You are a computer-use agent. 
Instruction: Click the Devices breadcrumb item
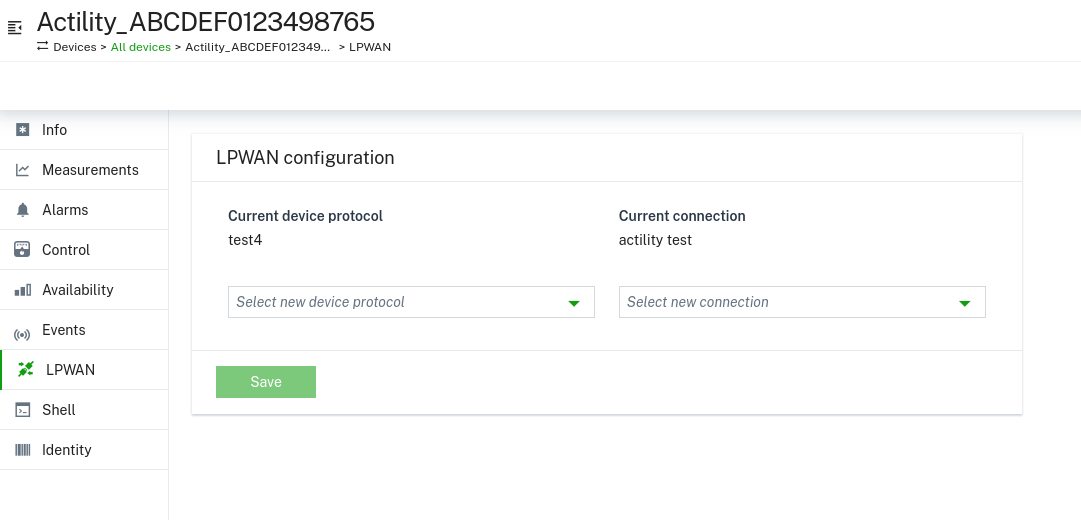pos(74,47)
